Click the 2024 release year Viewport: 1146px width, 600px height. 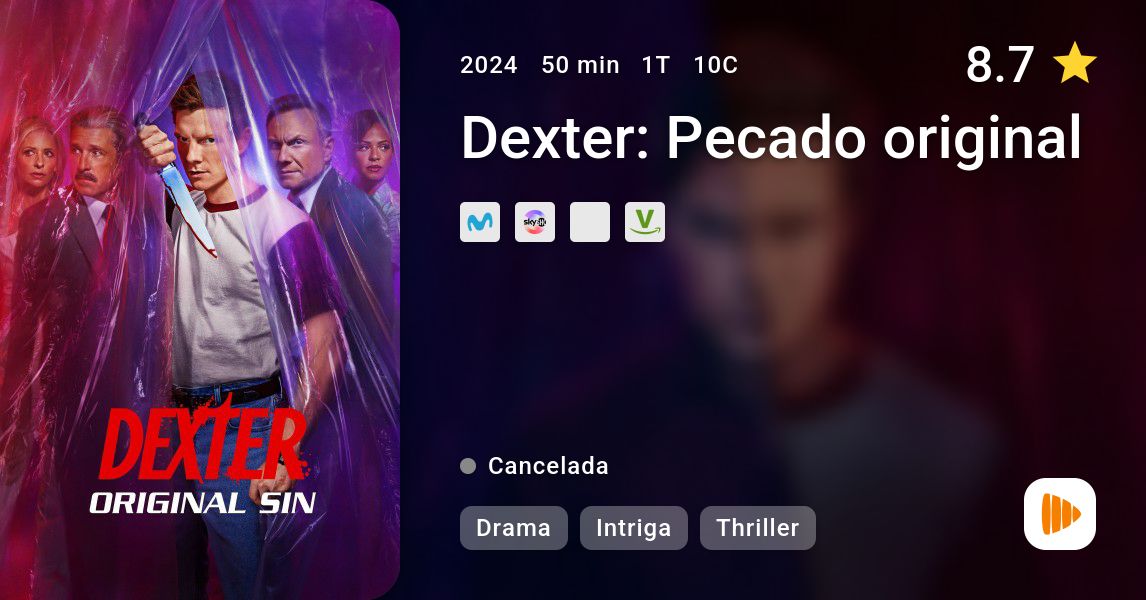[x=489, y=65]
